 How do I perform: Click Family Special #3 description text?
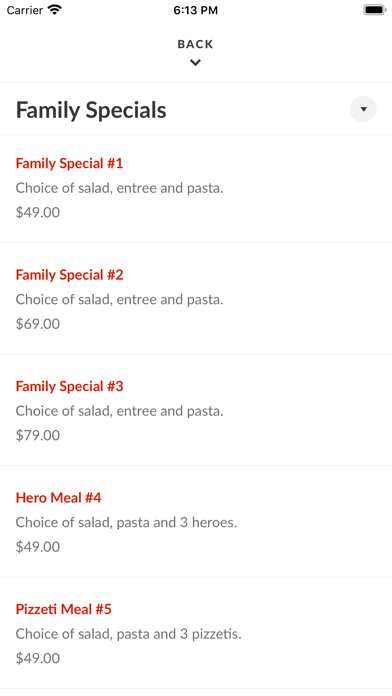pos(119,411)
